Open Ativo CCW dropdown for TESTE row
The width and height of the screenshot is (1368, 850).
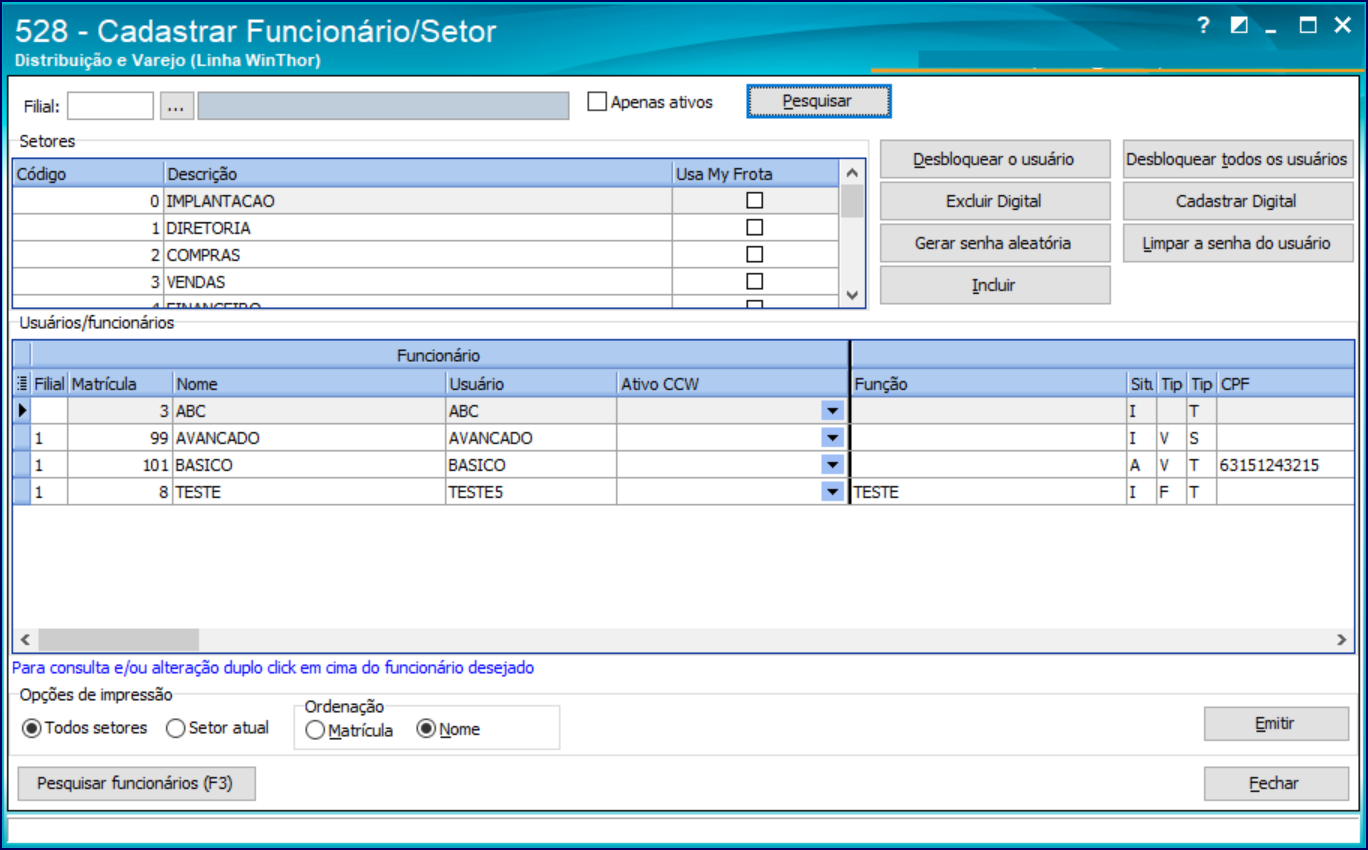pos(831,491)
